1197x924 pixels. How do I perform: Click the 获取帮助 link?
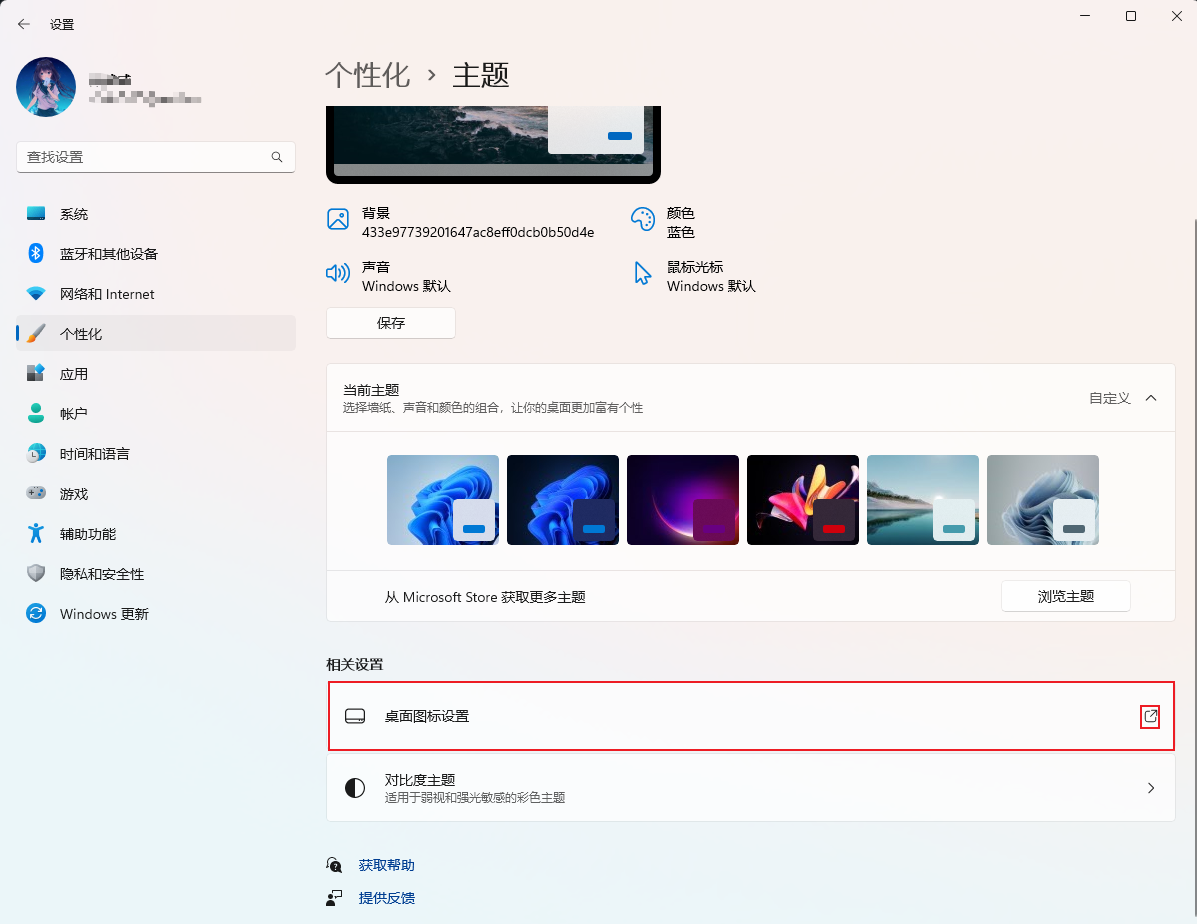coord(386,865)
